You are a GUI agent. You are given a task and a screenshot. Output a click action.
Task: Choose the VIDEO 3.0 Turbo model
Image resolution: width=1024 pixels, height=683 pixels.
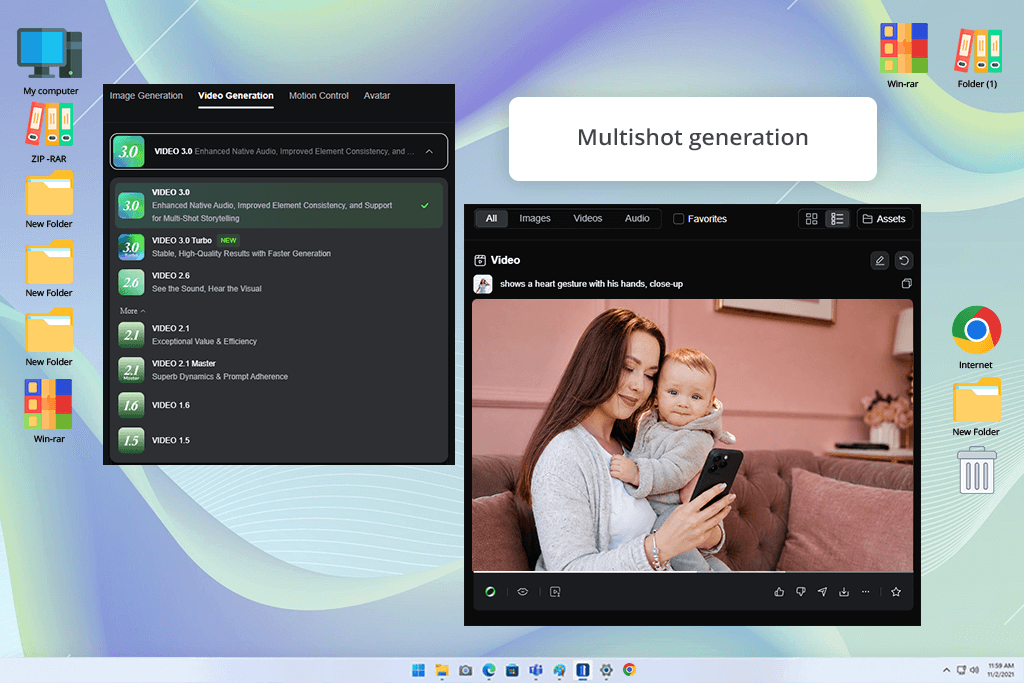(279, 247)
